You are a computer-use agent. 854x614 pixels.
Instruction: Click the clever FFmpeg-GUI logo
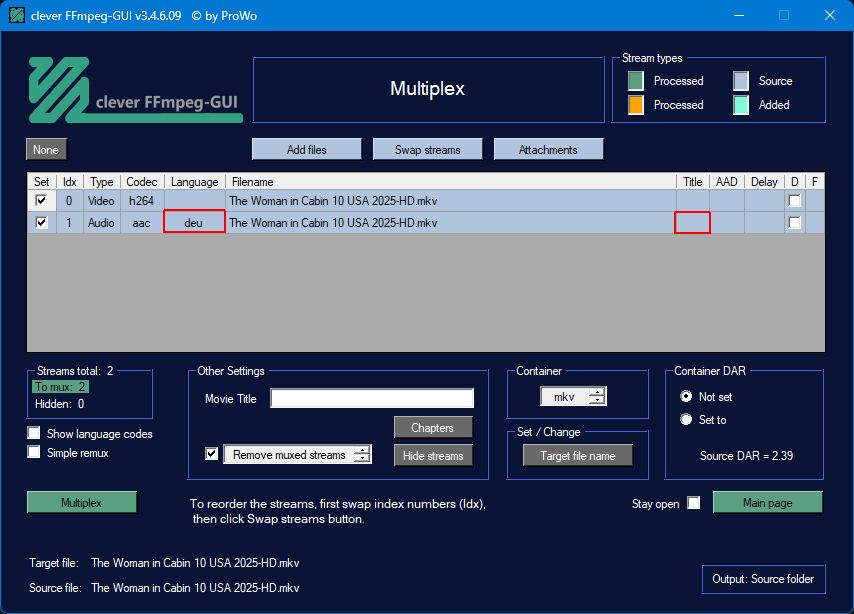point(135,90)
